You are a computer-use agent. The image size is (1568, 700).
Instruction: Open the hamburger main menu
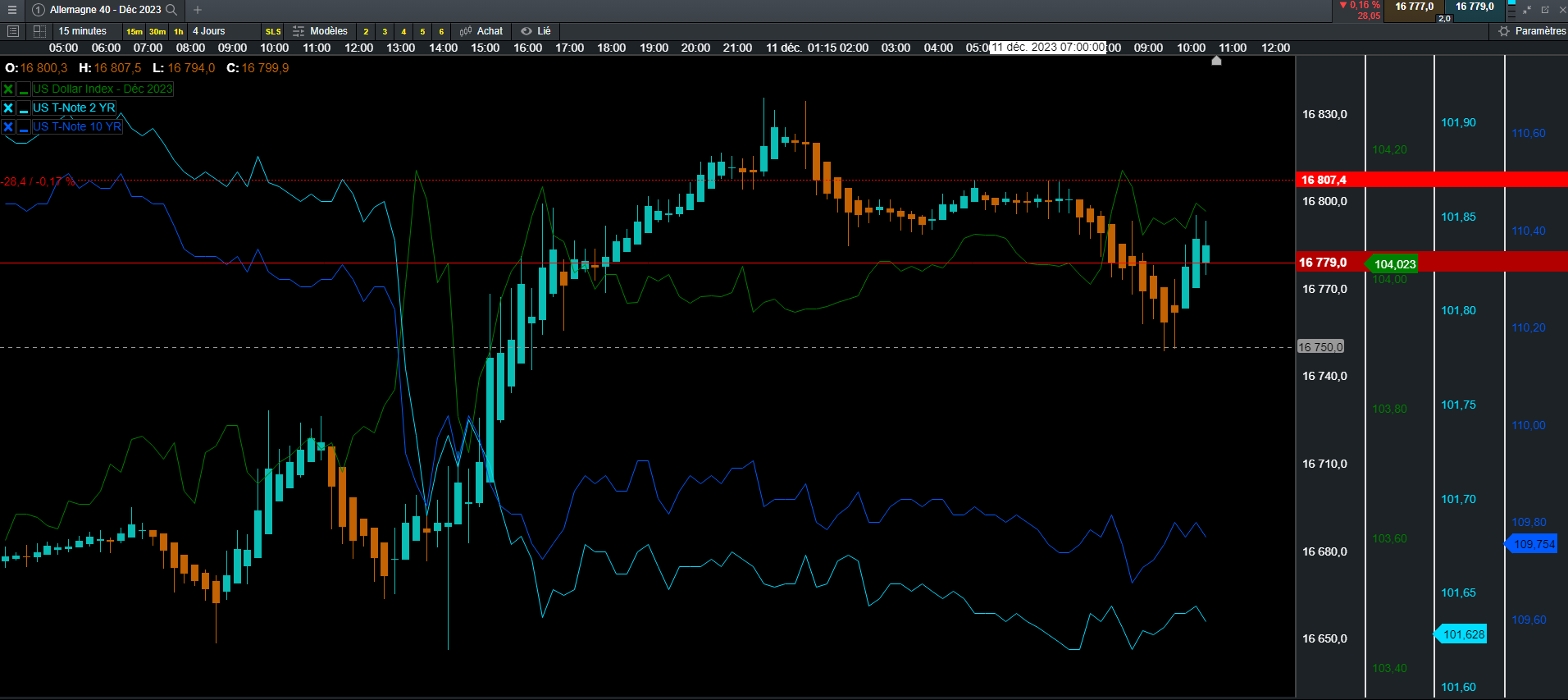coord(12,10)
